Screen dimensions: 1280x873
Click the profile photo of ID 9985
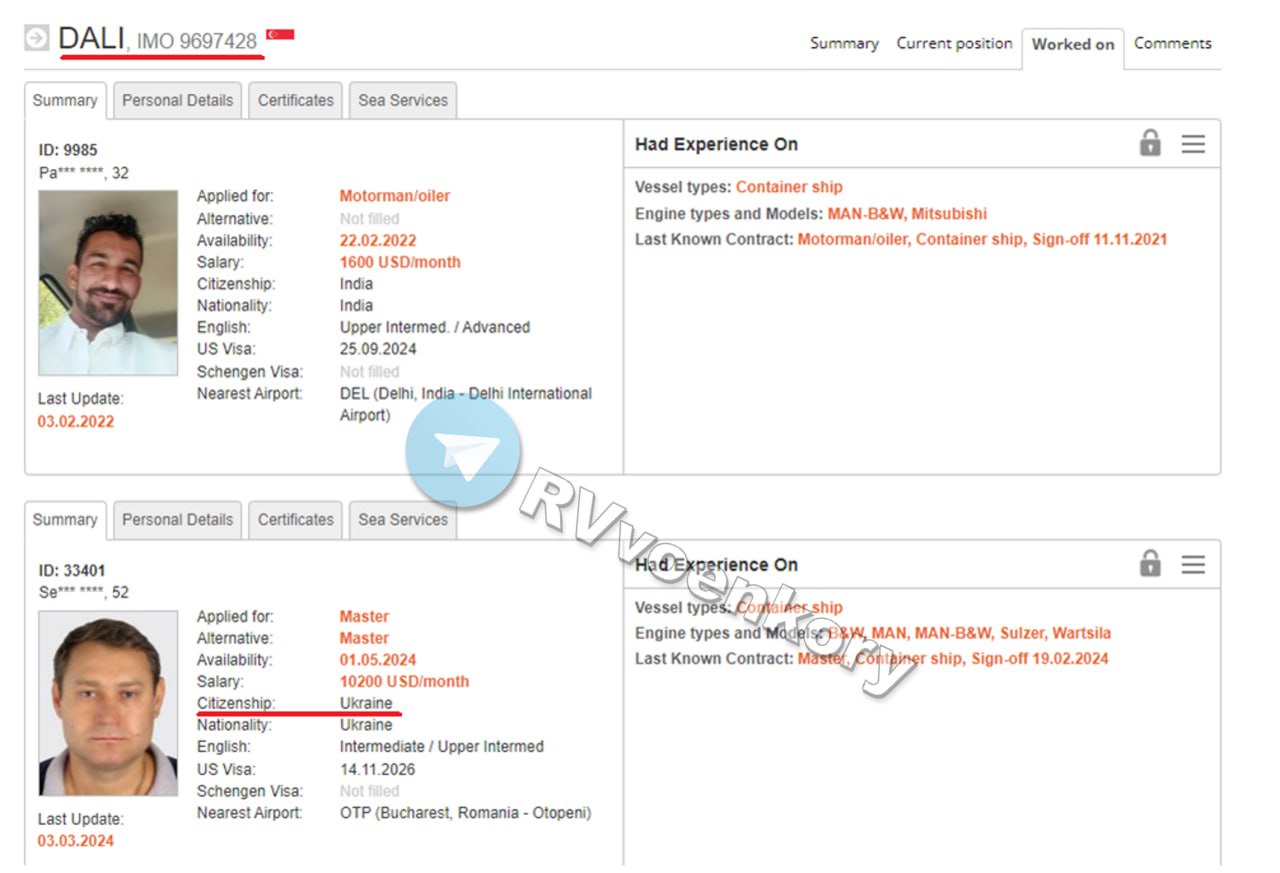point(108,283)
